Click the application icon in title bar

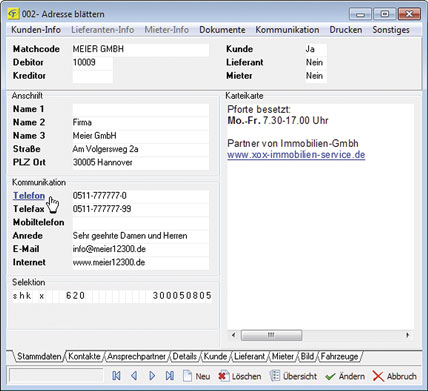(x=13, y=14)
